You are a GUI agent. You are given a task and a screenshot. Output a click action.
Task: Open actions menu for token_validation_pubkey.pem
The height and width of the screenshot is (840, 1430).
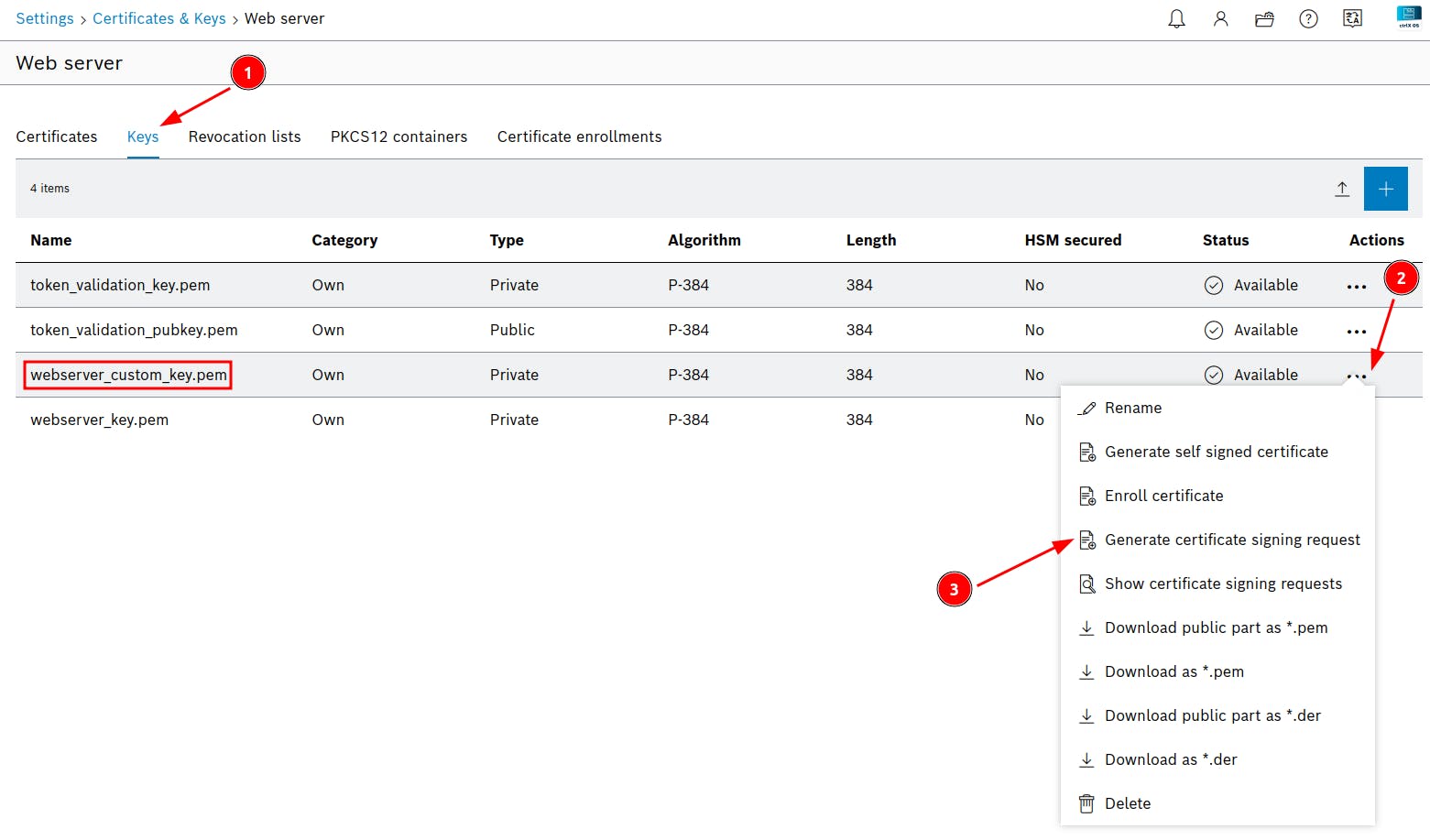(x=1356, y=332)
